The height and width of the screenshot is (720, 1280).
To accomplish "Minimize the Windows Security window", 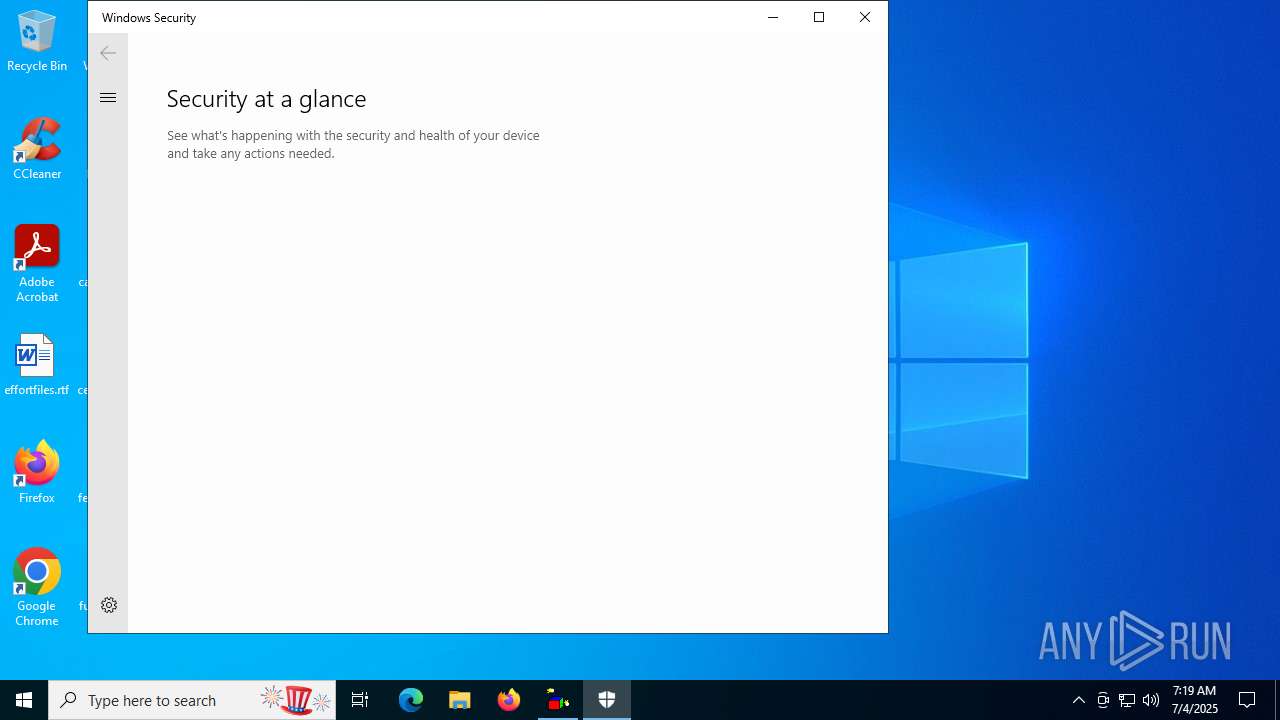I will [x=773, y=17].
